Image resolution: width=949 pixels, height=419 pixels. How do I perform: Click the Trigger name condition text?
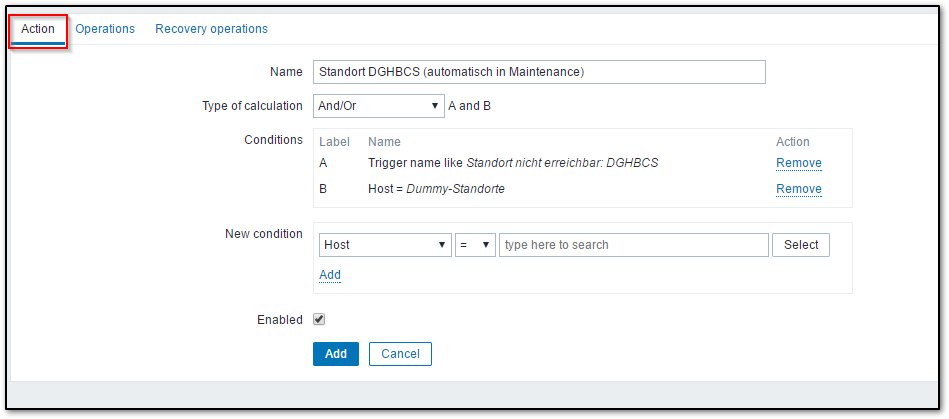coord(512,163)
